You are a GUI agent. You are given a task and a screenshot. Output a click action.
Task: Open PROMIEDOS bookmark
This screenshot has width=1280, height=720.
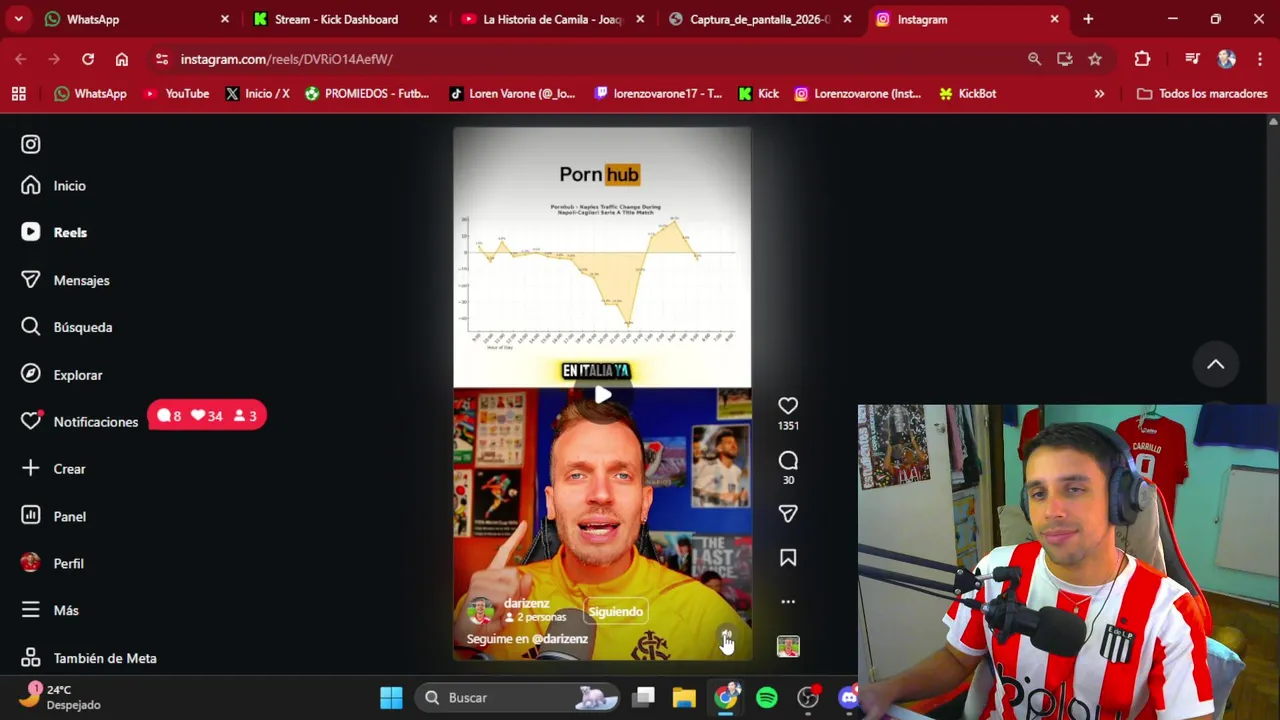pos(367,94)
